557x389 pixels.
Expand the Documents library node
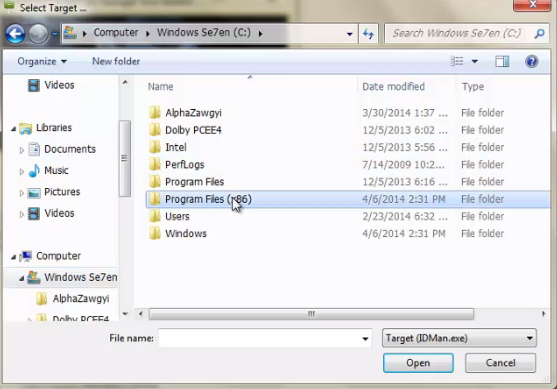(22, 150)
